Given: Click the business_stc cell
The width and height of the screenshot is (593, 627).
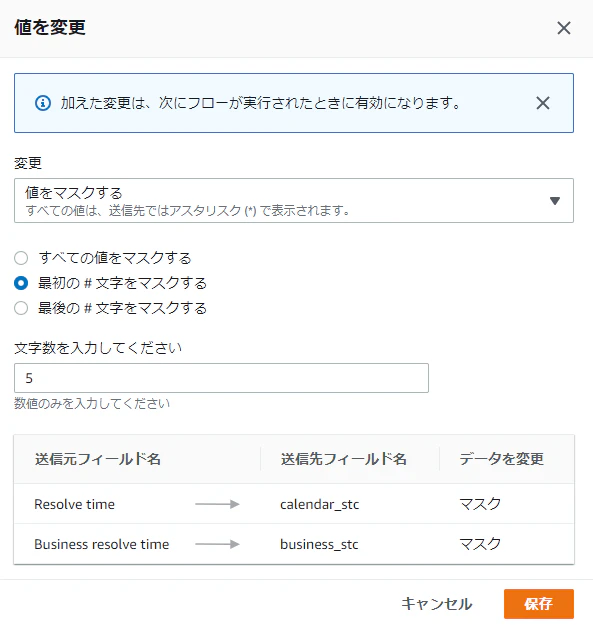Looking at the screenshot, I should point(319,545).
